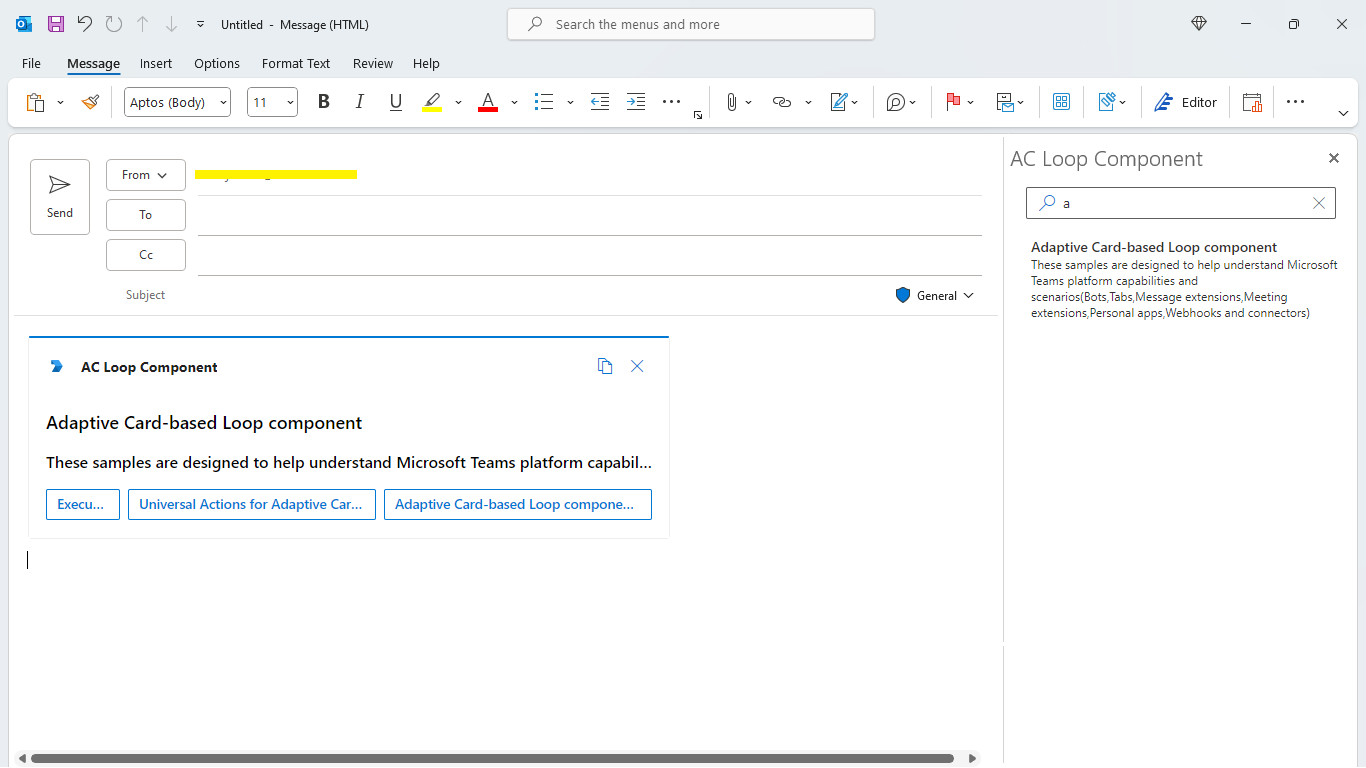The height and width of the screenshot is (768, 1366).
Task: Remove the AC Loop Component card
Action: (637, 366)
